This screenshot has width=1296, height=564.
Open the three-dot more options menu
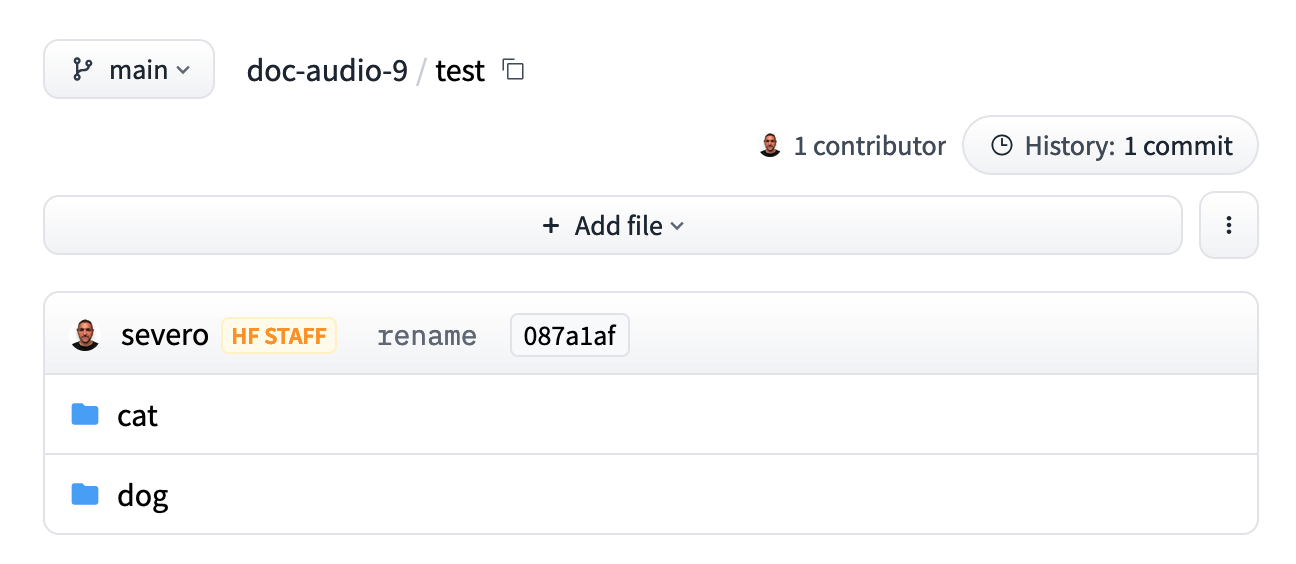coord(1228,225)
